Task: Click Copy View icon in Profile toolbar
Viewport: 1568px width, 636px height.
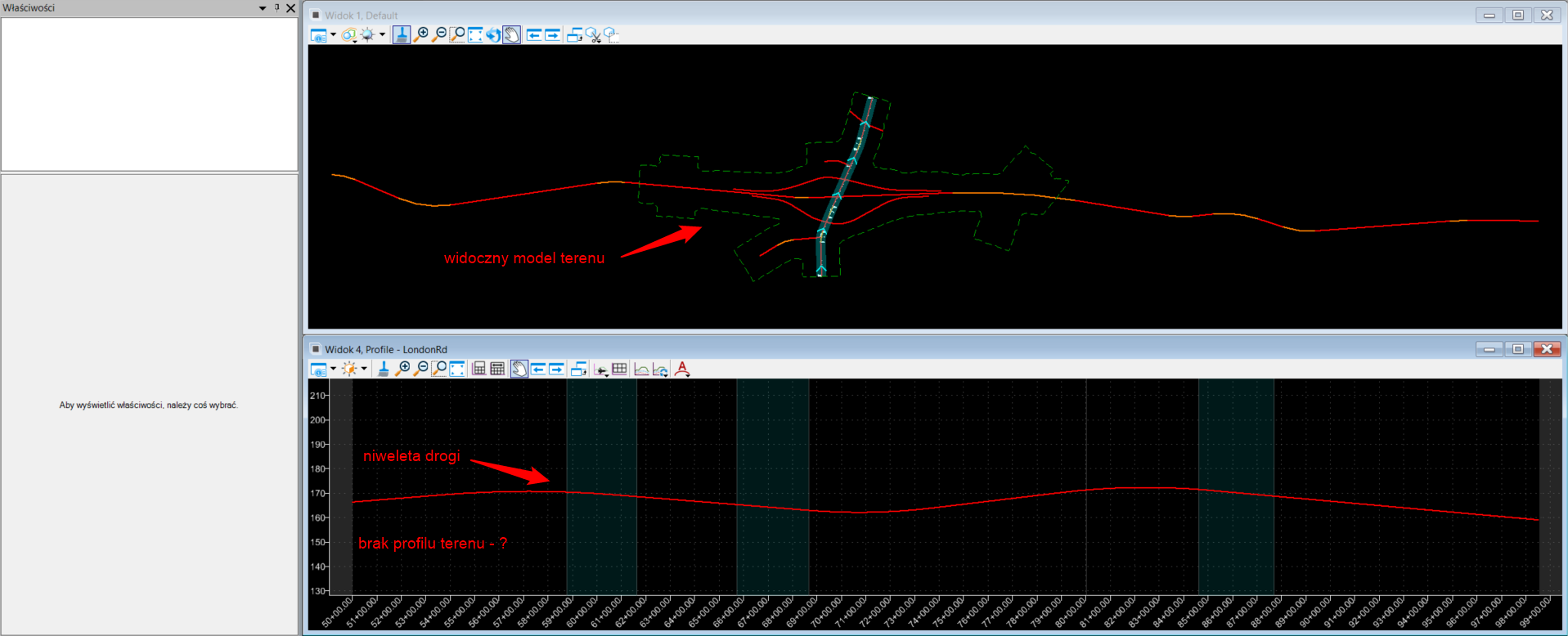Action: pyautogui.click(x=578, y=370)
